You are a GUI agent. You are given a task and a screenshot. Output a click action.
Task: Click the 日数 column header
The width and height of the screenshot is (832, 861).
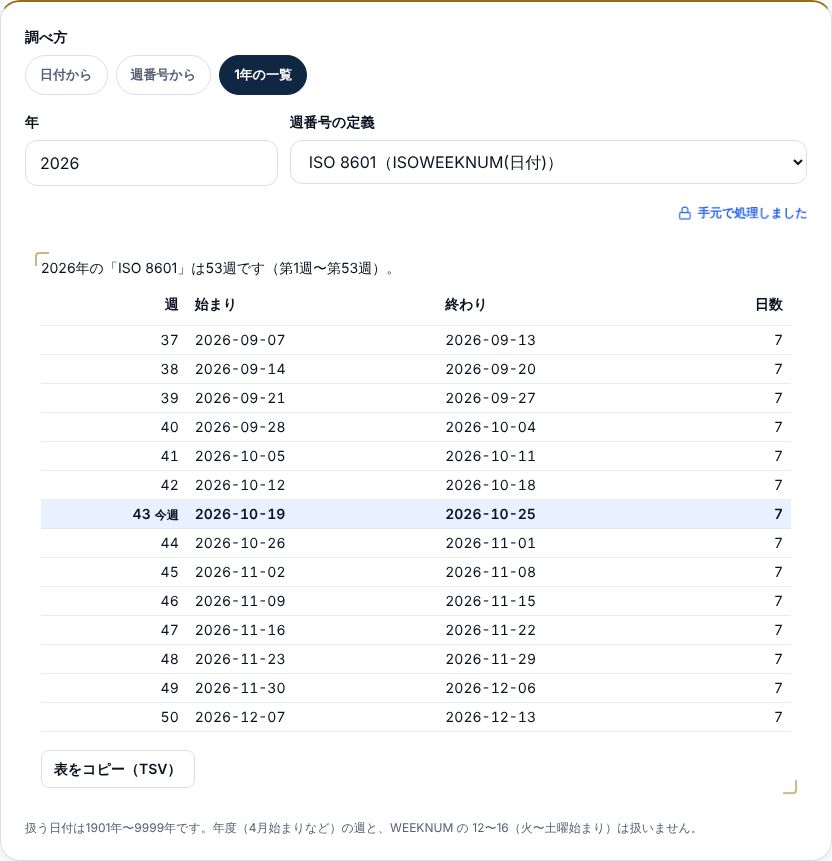769,304
